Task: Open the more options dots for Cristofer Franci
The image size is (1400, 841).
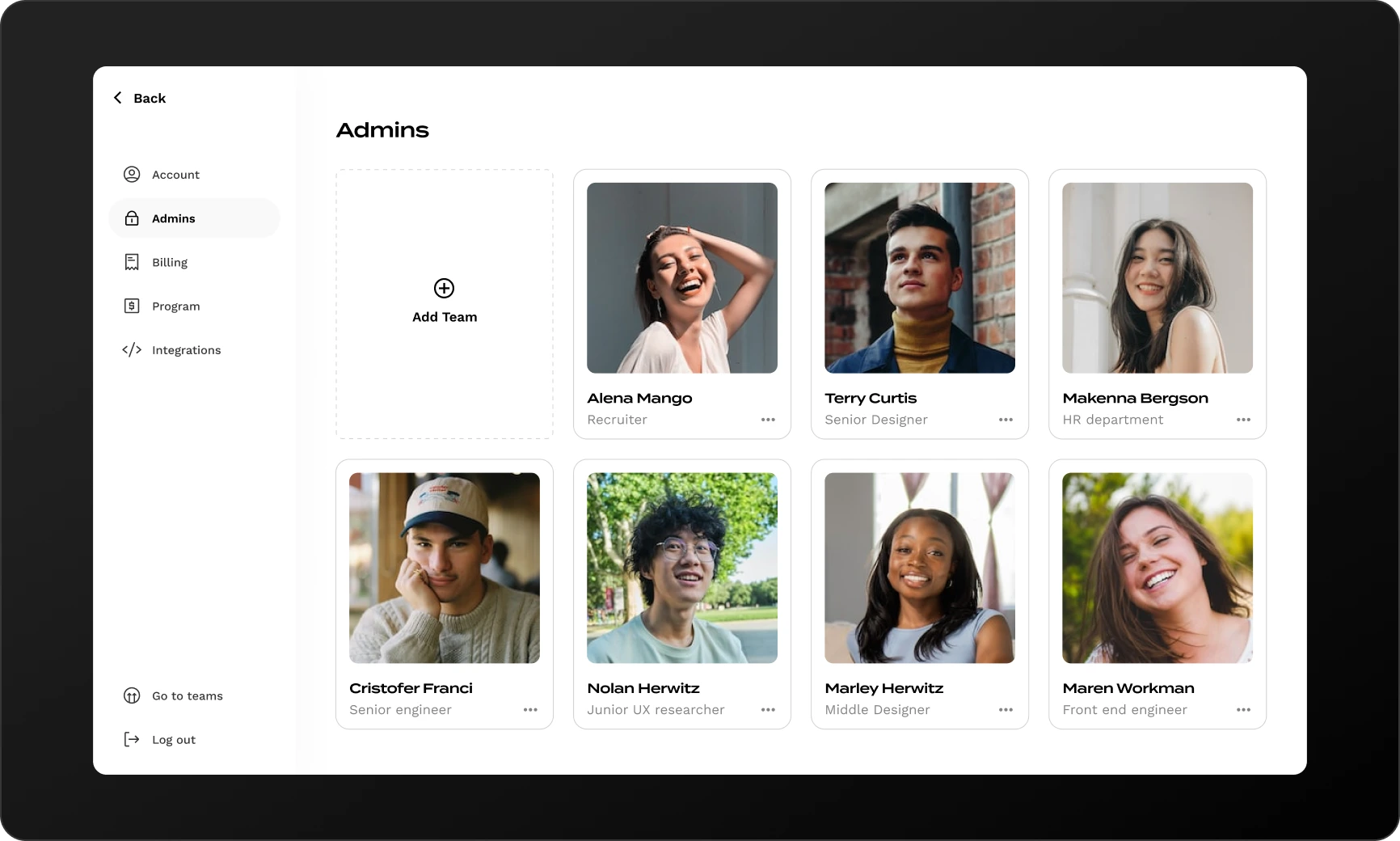Action: (530, 710)
